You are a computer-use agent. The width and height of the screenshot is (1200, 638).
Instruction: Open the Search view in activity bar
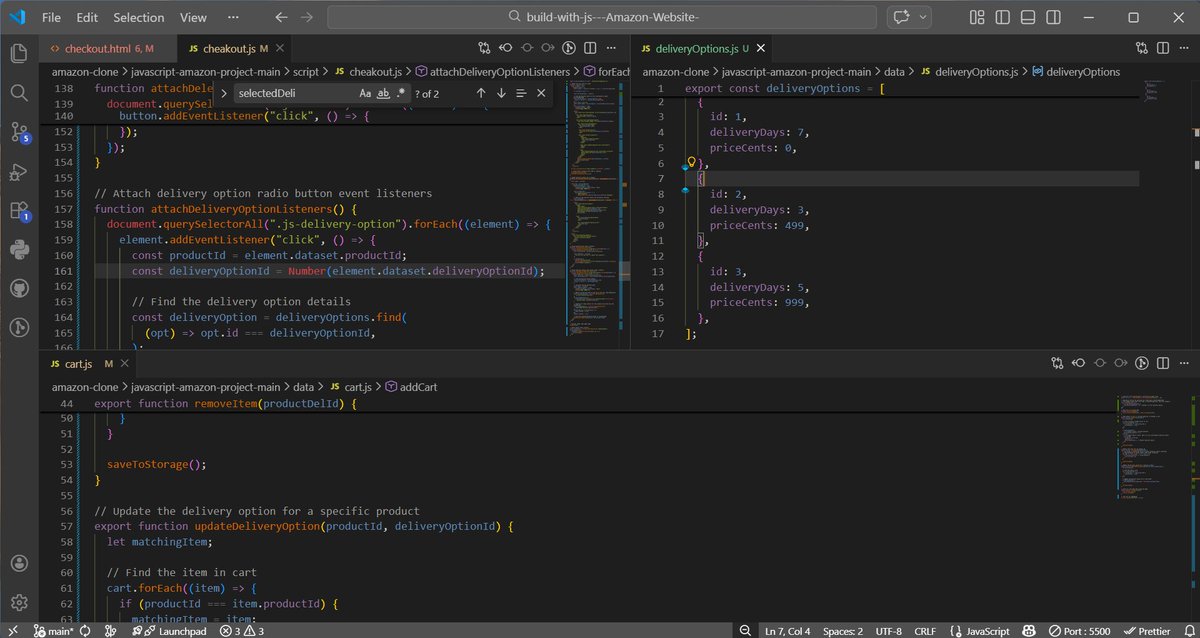(x=19, y=93)
